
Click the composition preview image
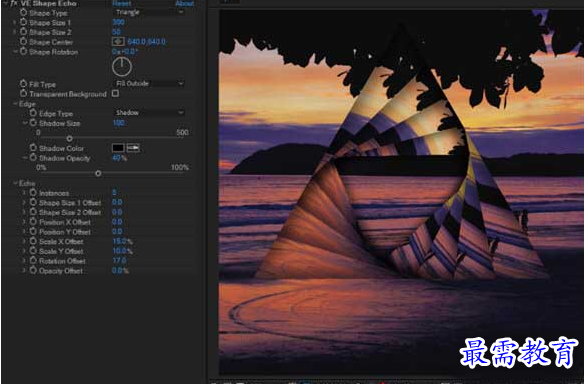tap(401, 192)
